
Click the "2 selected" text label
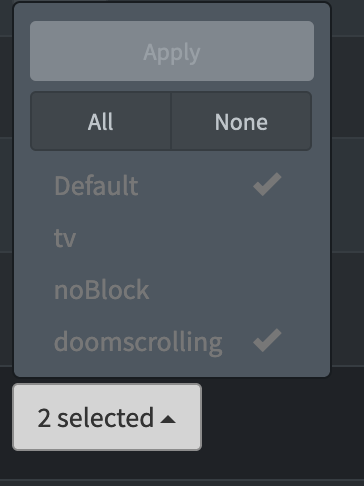point(95,418)
